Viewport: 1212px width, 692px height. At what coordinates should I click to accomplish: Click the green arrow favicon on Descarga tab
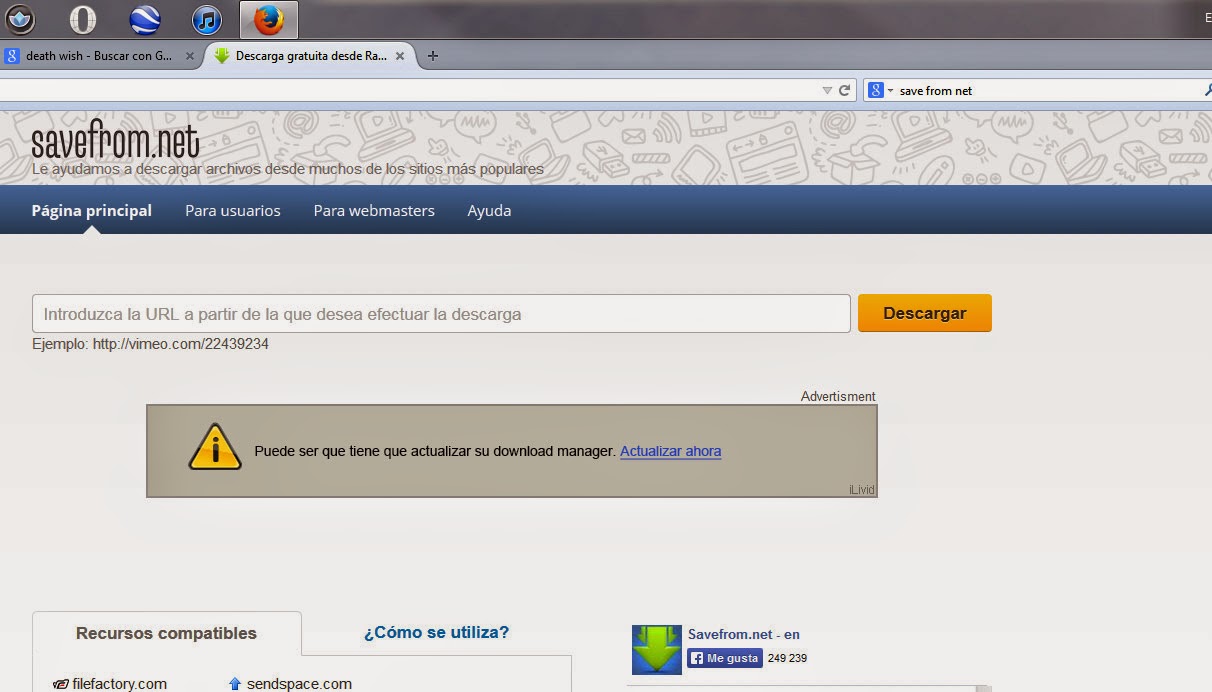(x=222, y=56)
